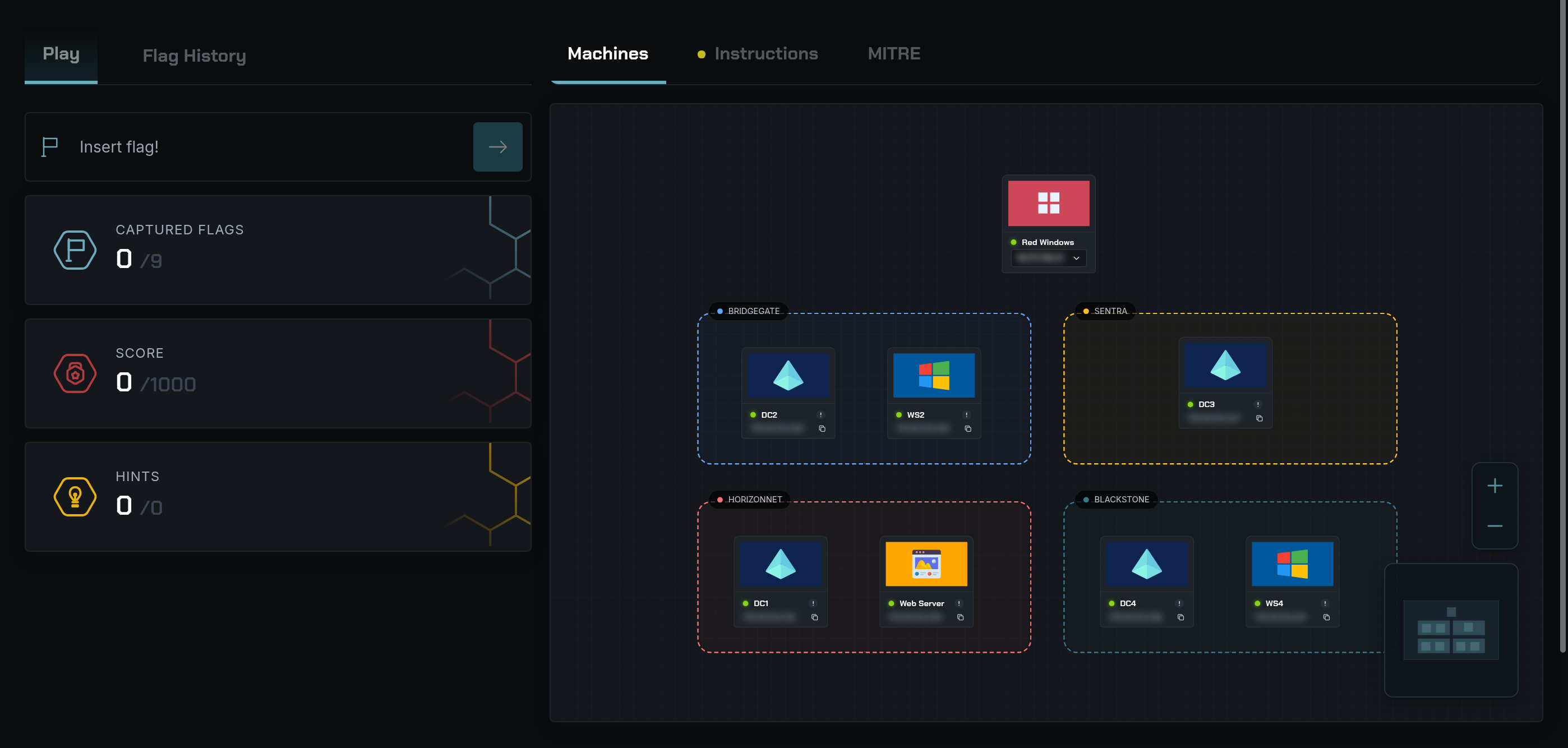Click the score hexagon lock icon
The width and height of the screenshot is (1568, 748).
click(75, 373)
